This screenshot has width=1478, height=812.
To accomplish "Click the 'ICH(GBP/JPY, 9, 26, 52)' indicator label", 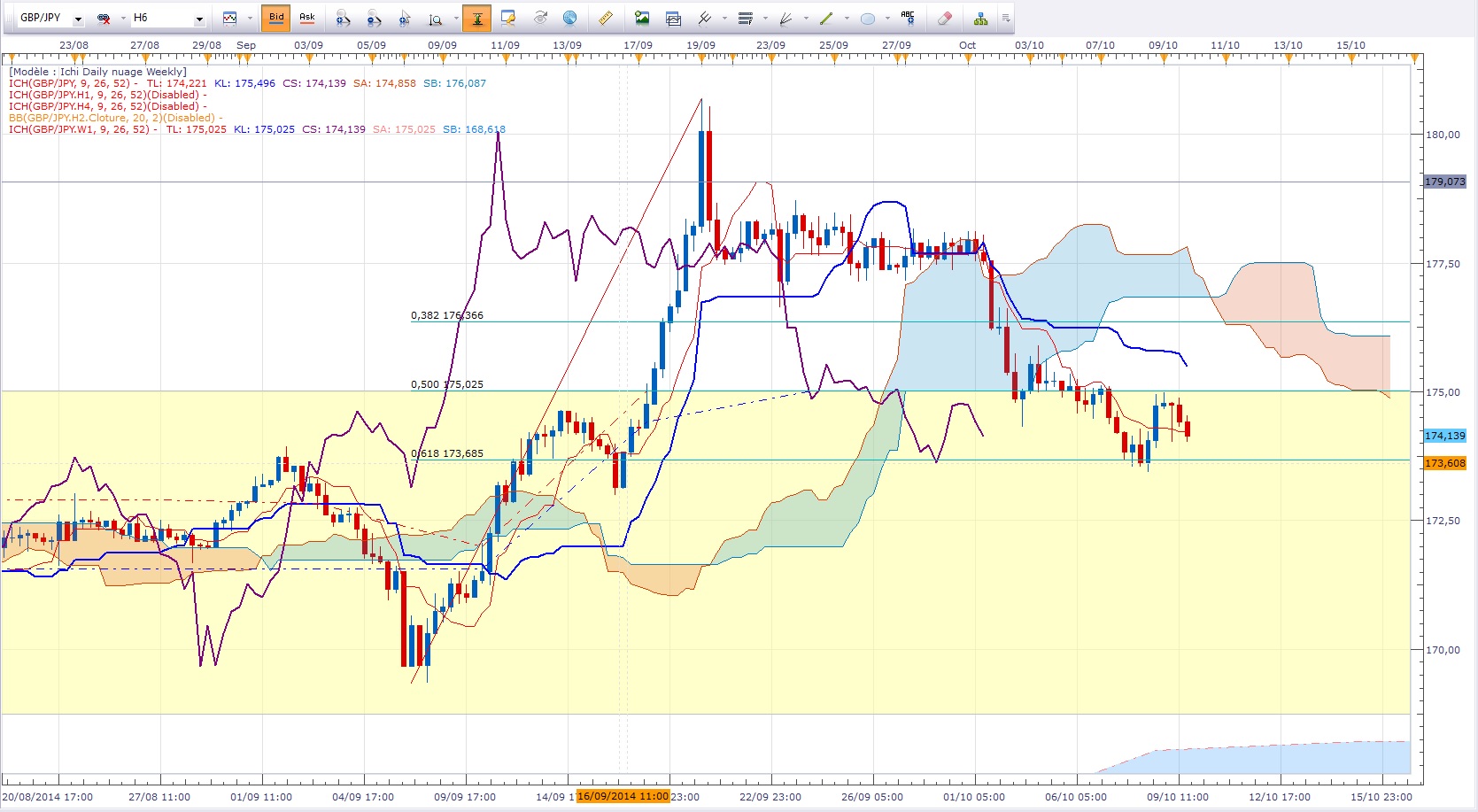I will click(70, 83).
